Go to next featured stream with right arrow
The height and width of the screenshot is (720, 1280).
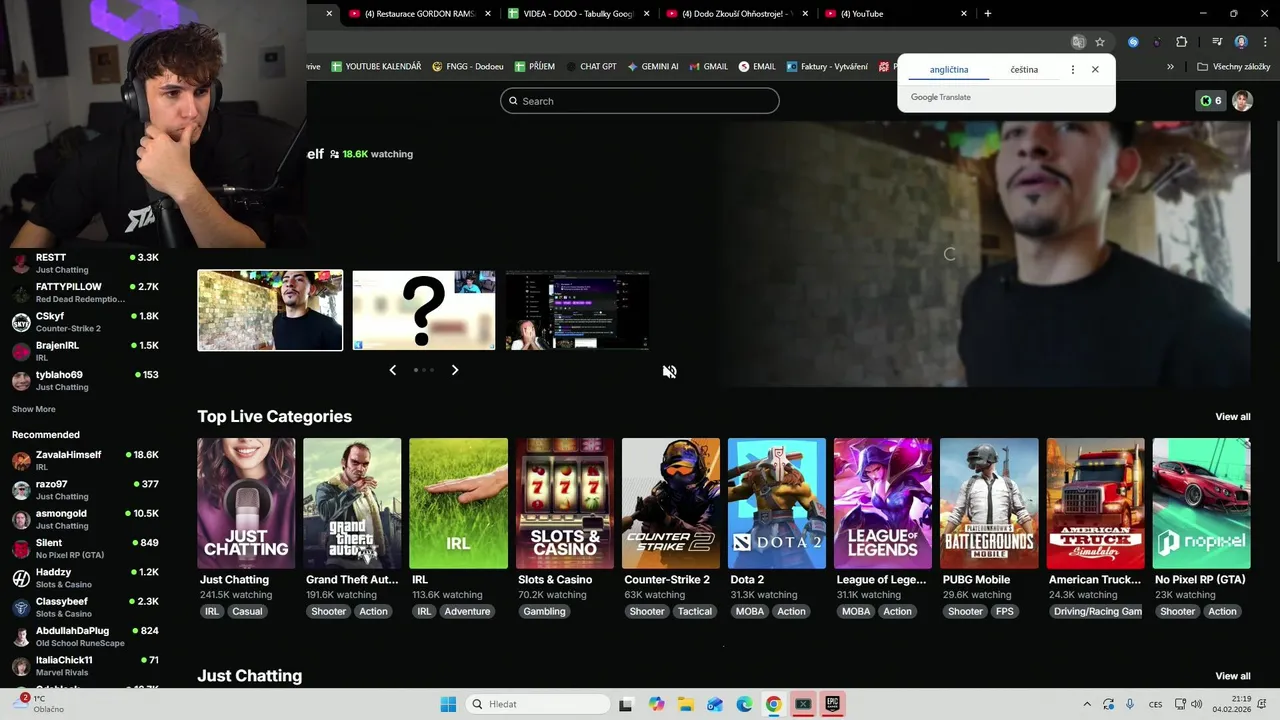click(455, 370)
